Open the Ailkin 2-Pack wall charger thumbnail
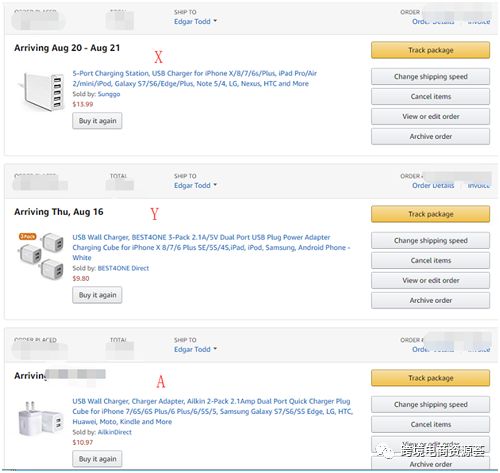This screenshot has height=473, width=500. click(41, 419)
